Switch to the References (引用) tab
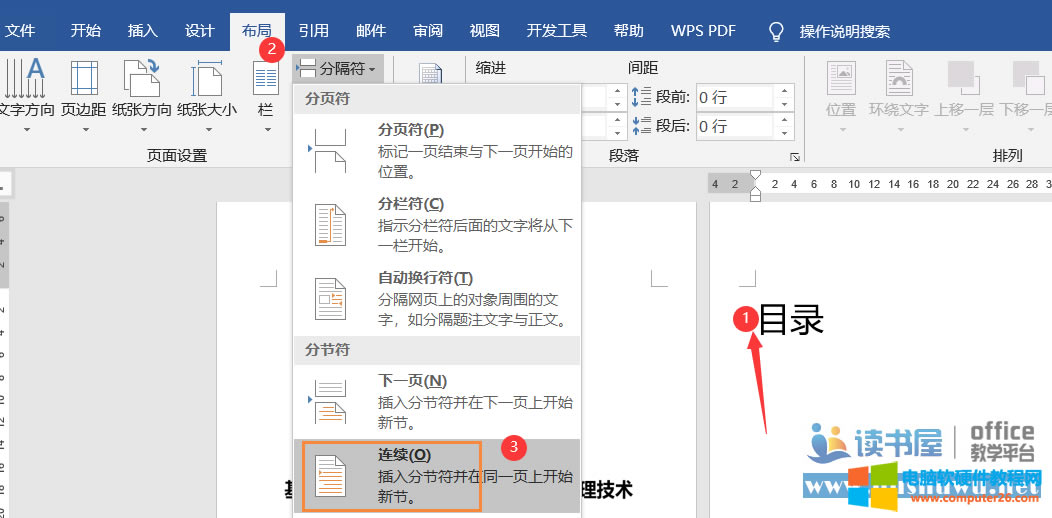Image resolution: width=1052 pixels, height=518 pixels. (313, 31)
